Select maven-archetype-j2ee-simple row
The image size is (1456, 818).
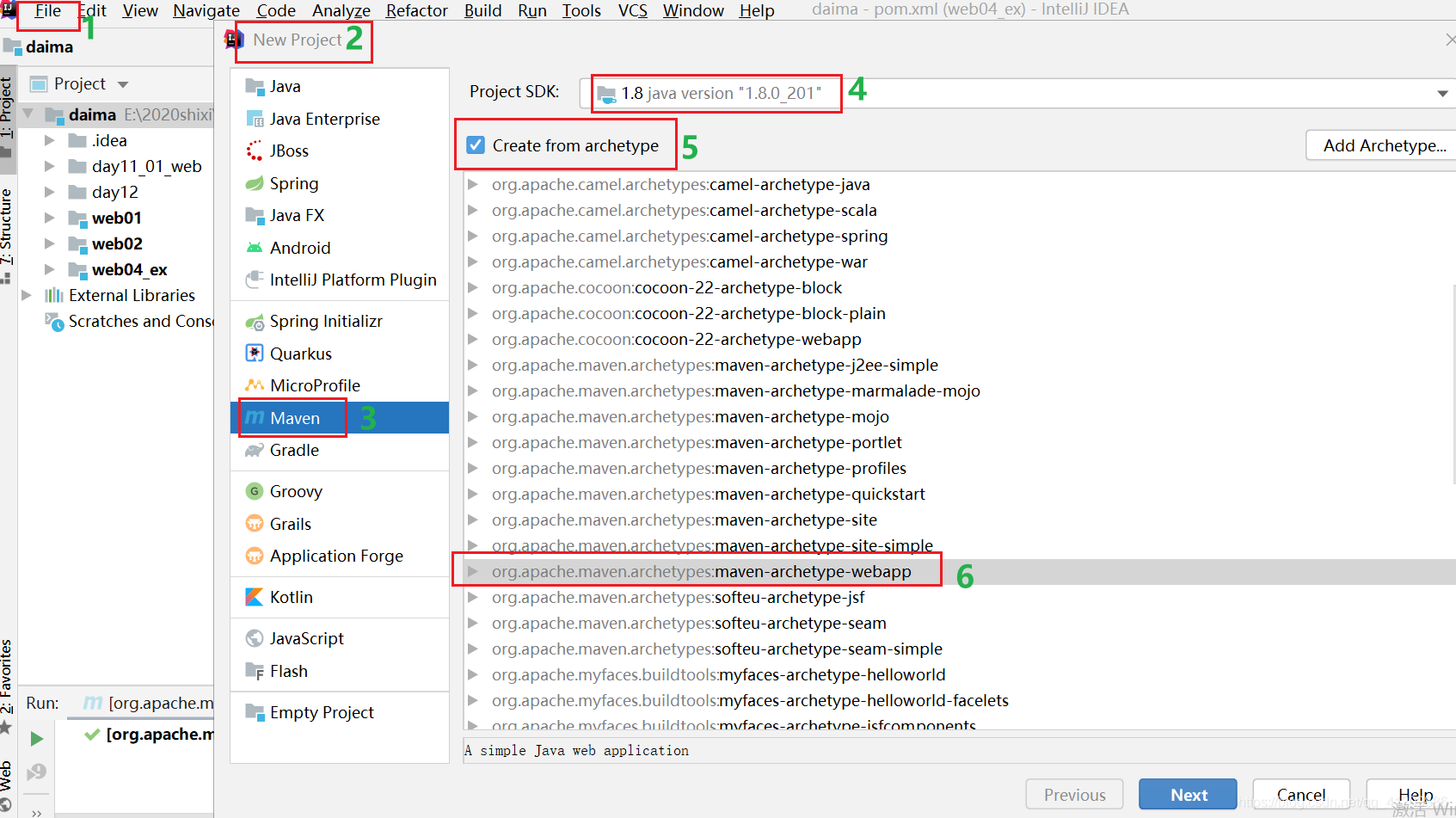pyautogui.click(x=958, y=365)
